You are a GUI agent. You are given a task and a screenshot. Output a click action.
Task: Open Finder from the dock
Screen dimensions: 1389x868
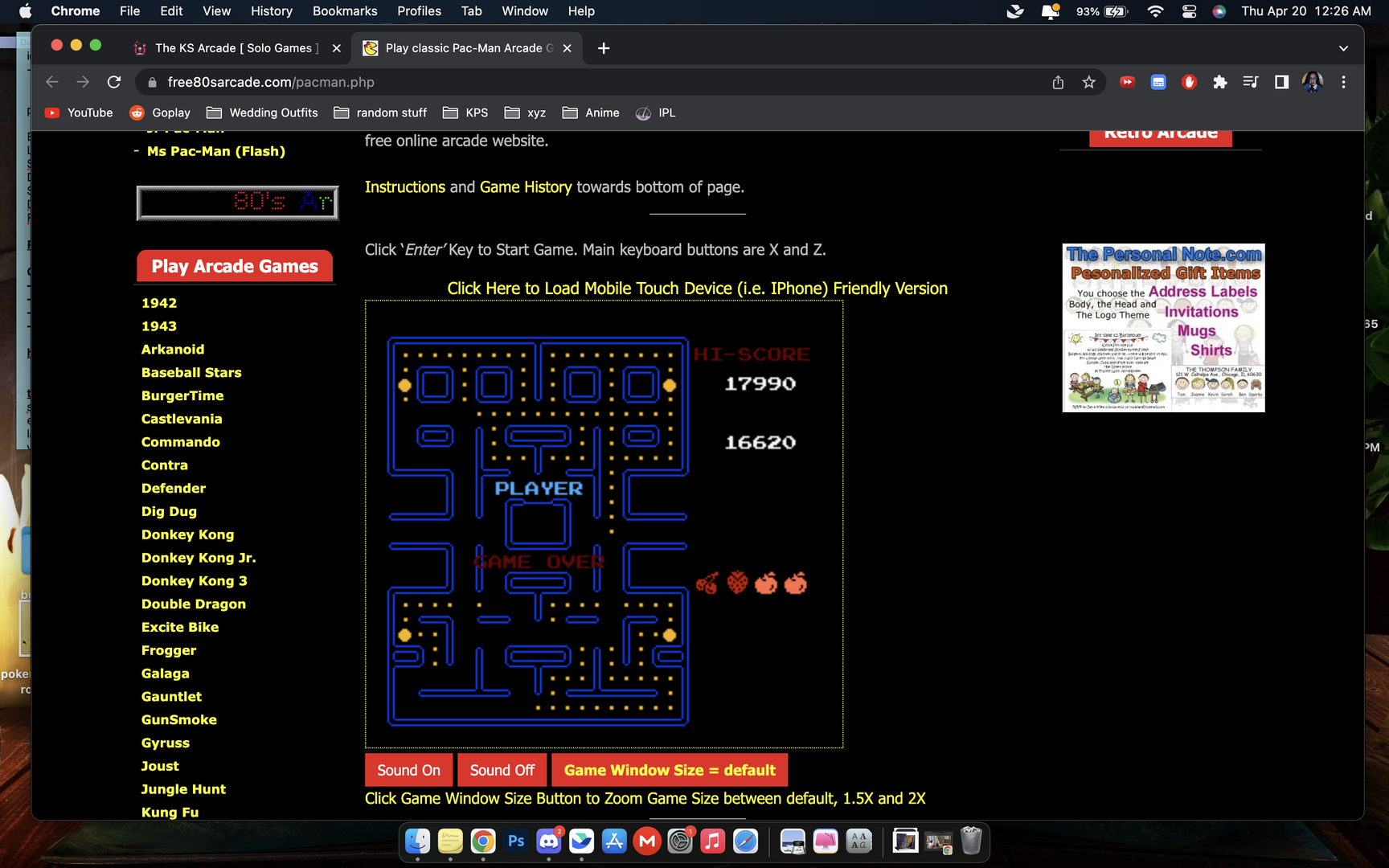coord(417,841)
